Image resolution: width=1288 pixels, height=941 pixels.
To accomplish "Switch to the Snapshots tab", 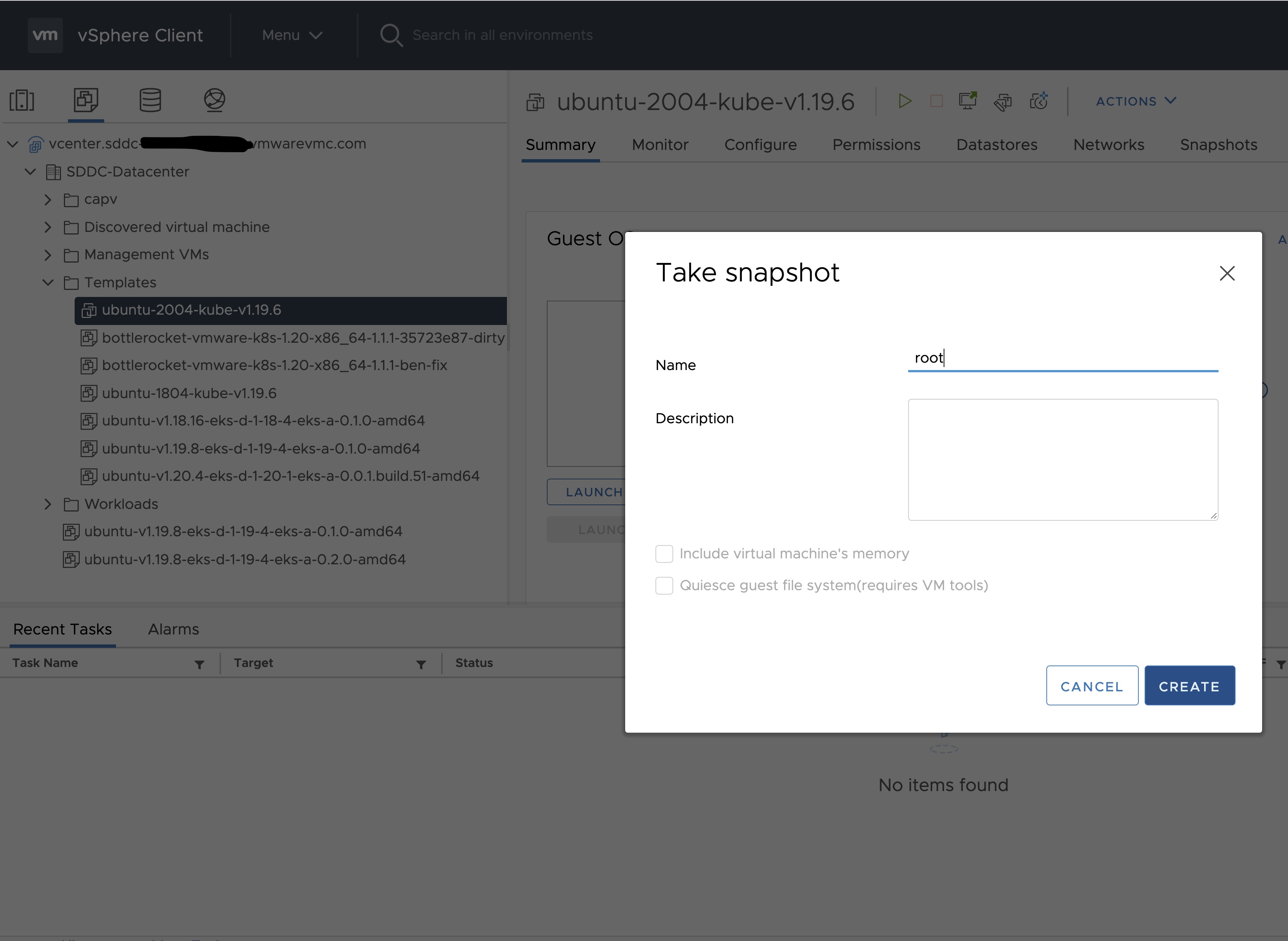I will click(x=1219, y=145).
